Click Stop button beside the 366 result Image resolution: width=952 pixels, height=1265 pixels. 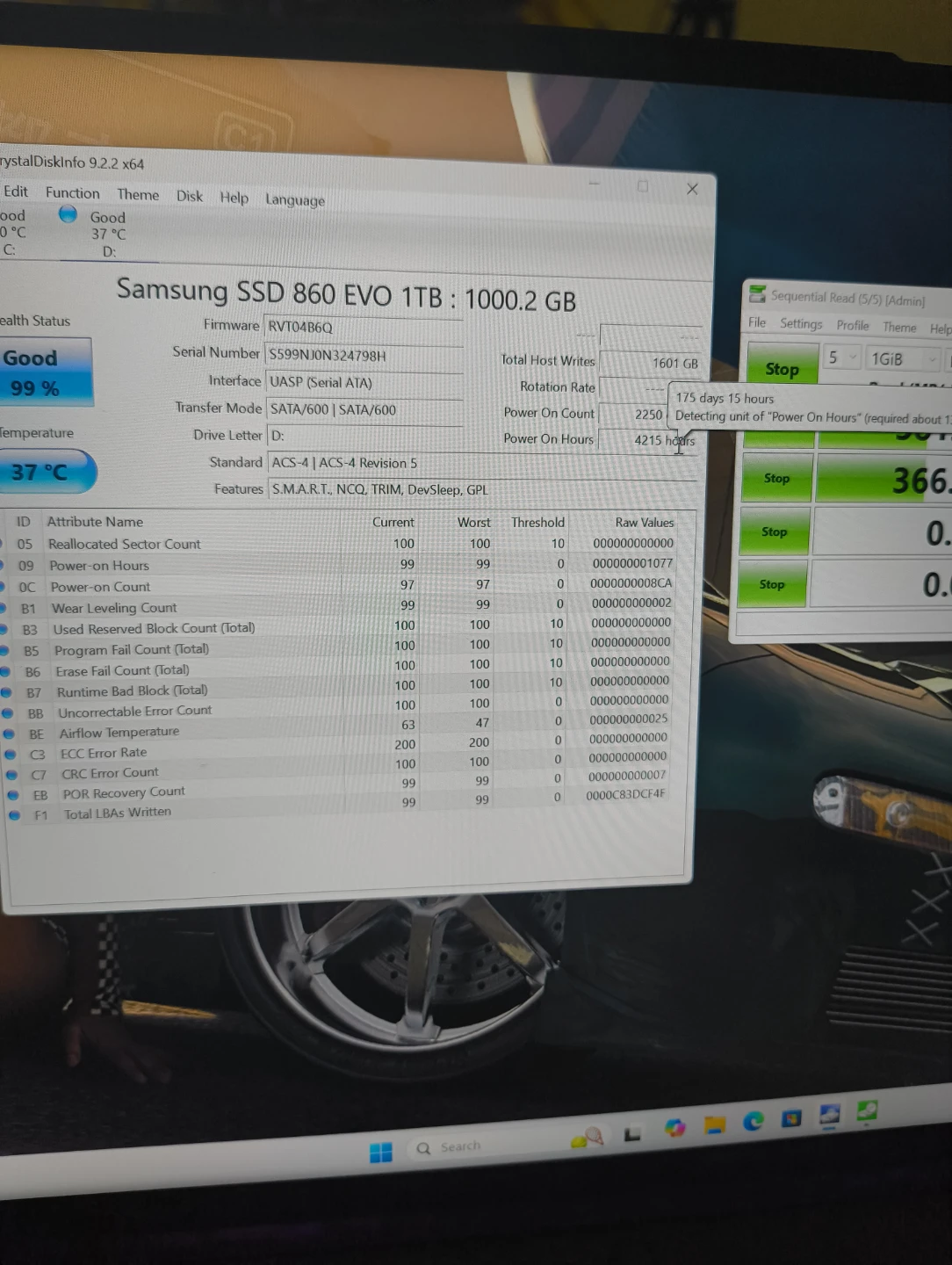(x=776, y=479)
